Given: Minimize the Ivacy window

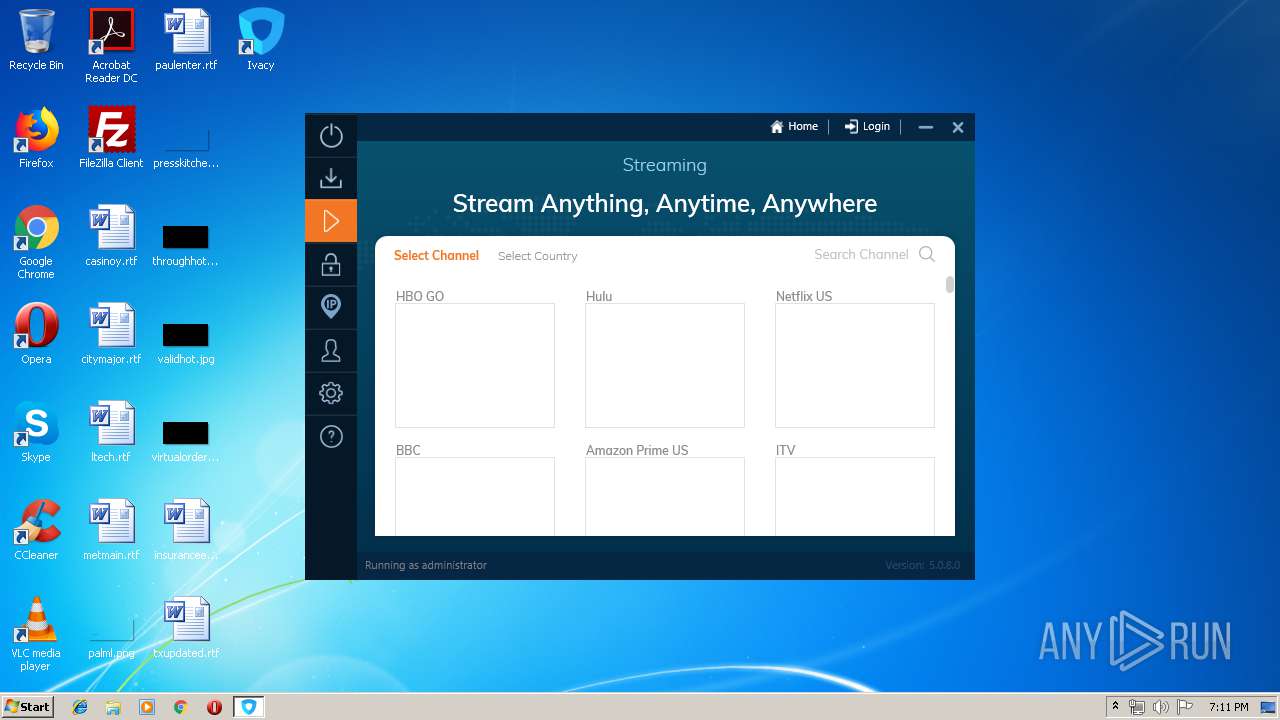Looking at the screenshot, I should click(926, 127).
